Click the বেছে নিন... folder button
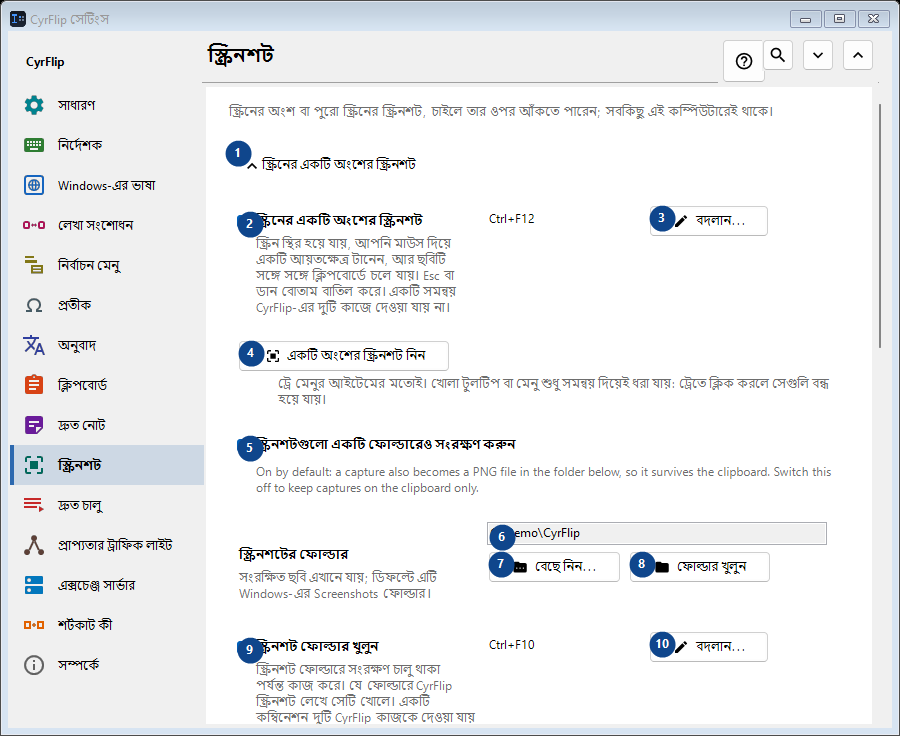The width and height of the screenshot is (900, 736). coord(554,567)
